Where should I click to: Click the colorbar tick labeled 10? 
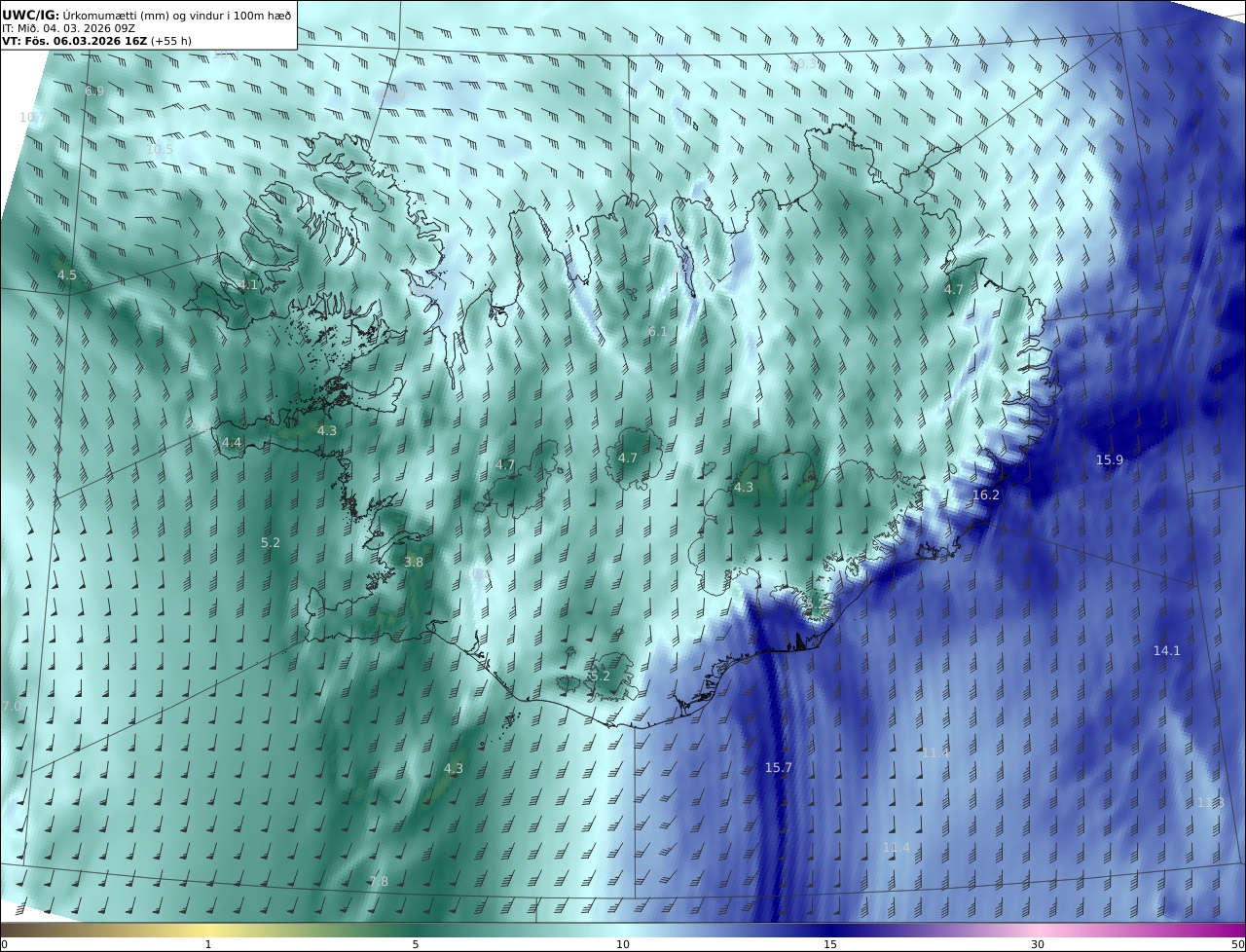click(623, 944)
